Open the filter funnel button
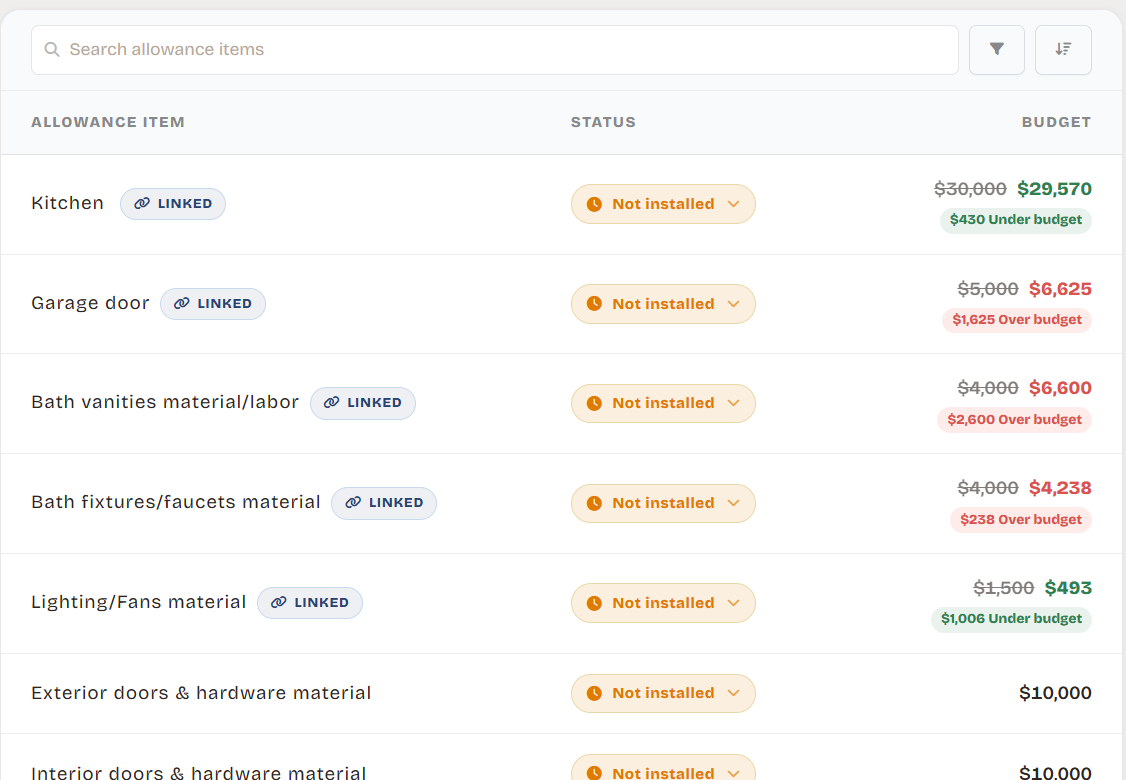The image size is (1126, 780). pos(997,50)
